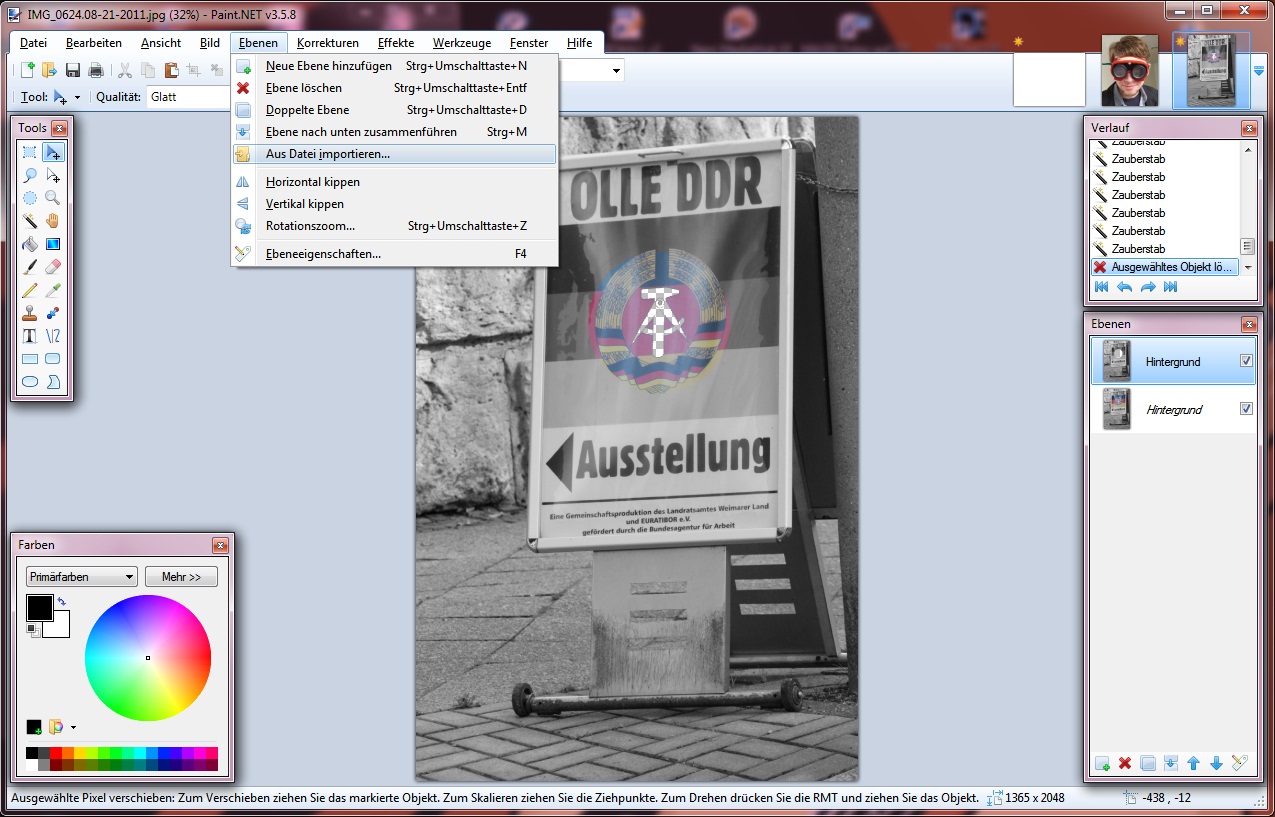Move layer down in Ebenen panel
The image size is (1275, 817).
point(1217,763)
